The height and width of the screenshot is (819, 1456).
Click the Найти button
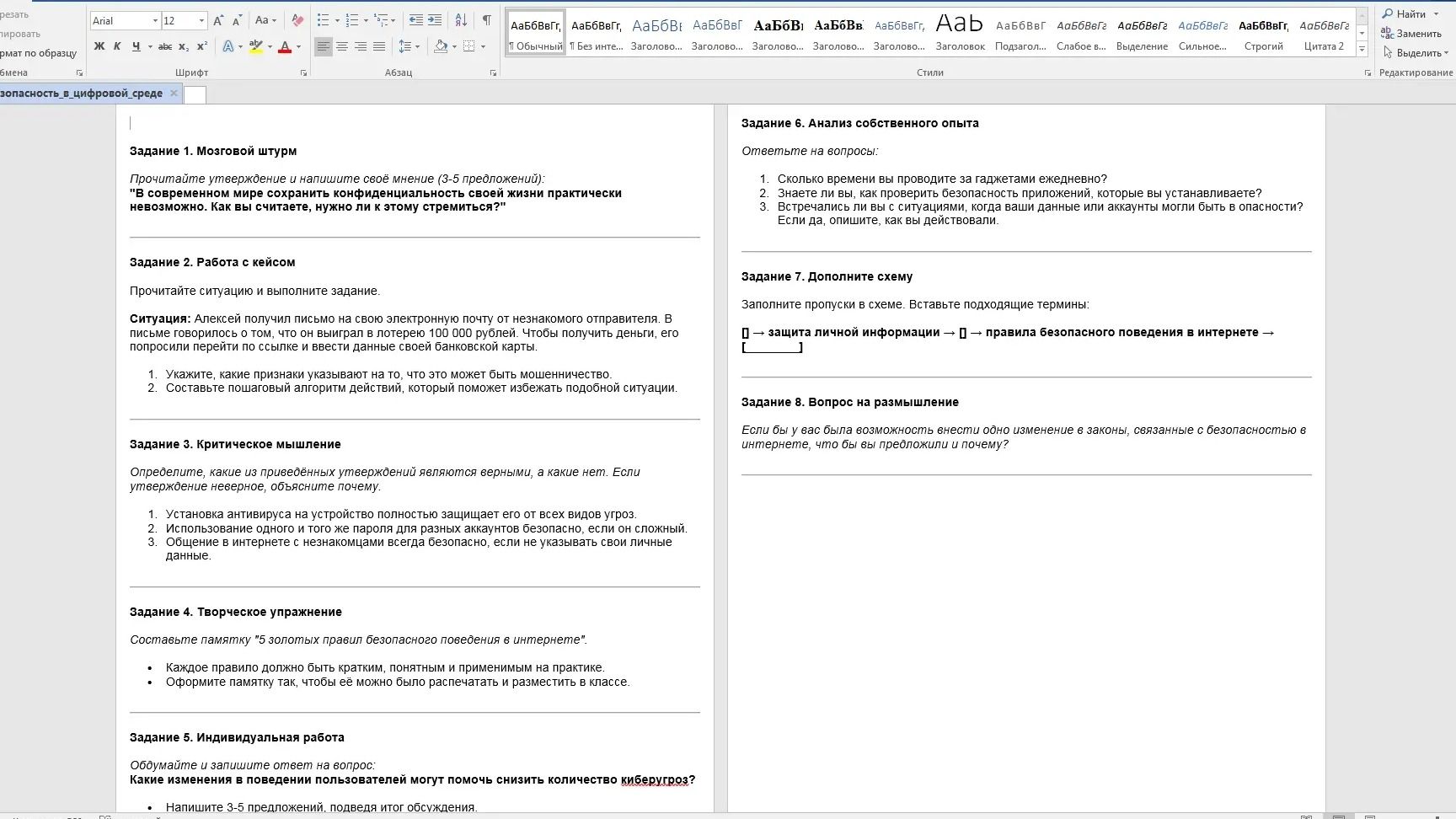coord(1410,13)
